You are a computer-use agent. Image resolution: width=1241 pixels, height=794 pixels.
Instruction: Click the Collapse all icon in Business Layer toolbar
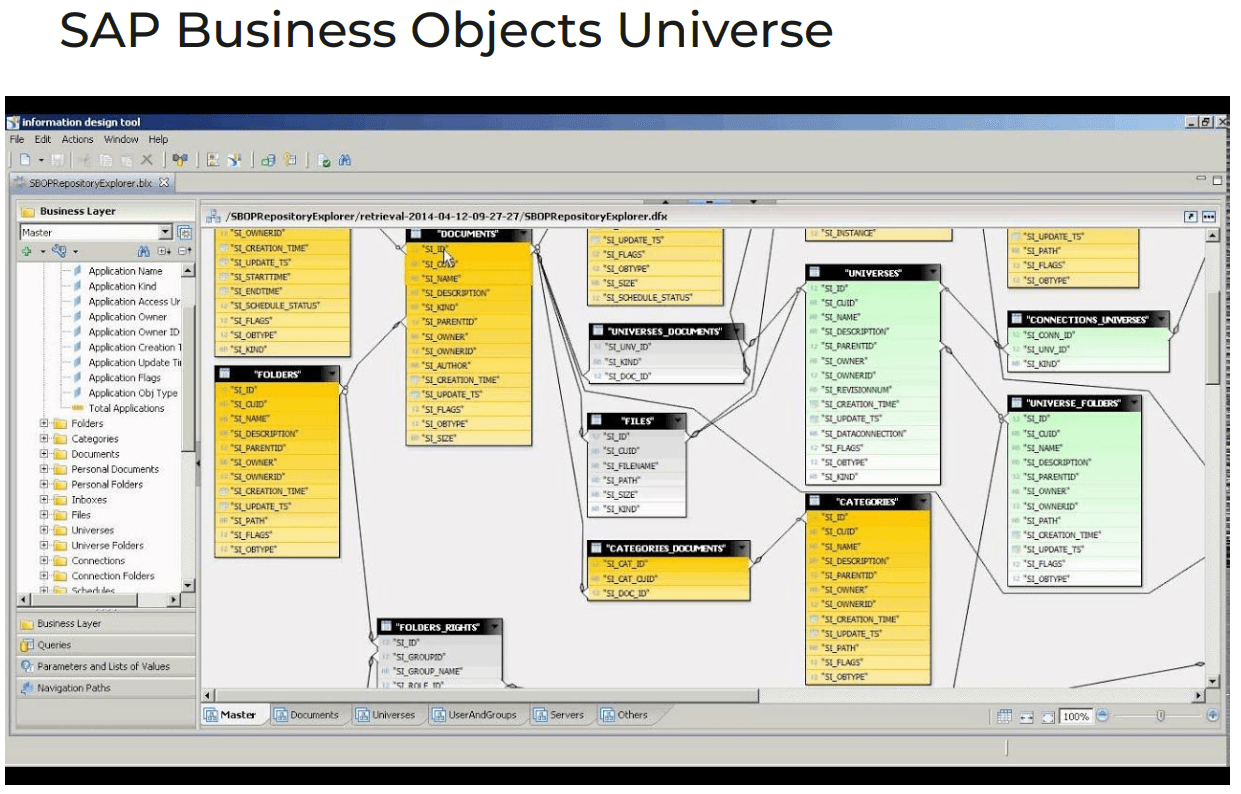185,251
